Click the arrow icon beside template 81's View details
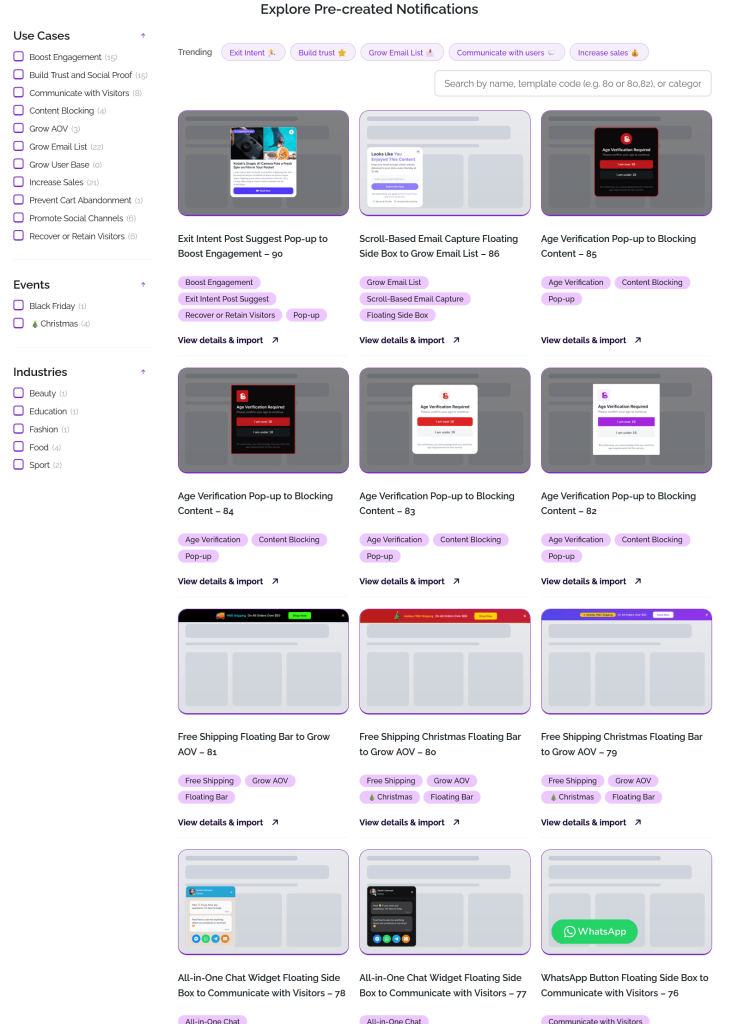 pos(275,822)
